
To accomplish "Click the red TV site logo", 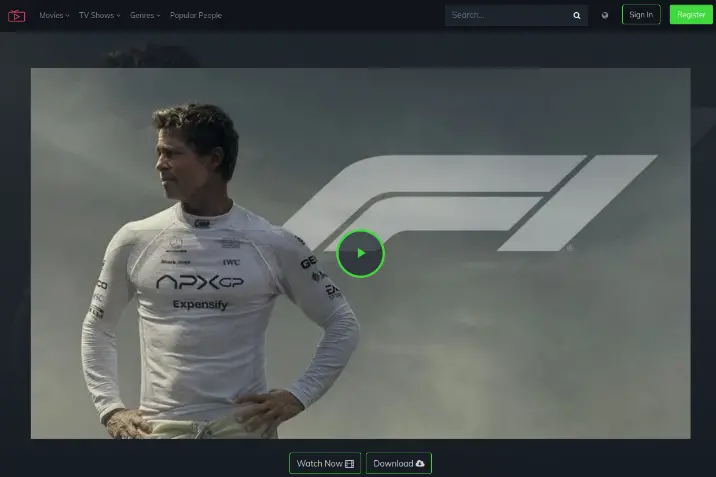I will pos(16,16).
